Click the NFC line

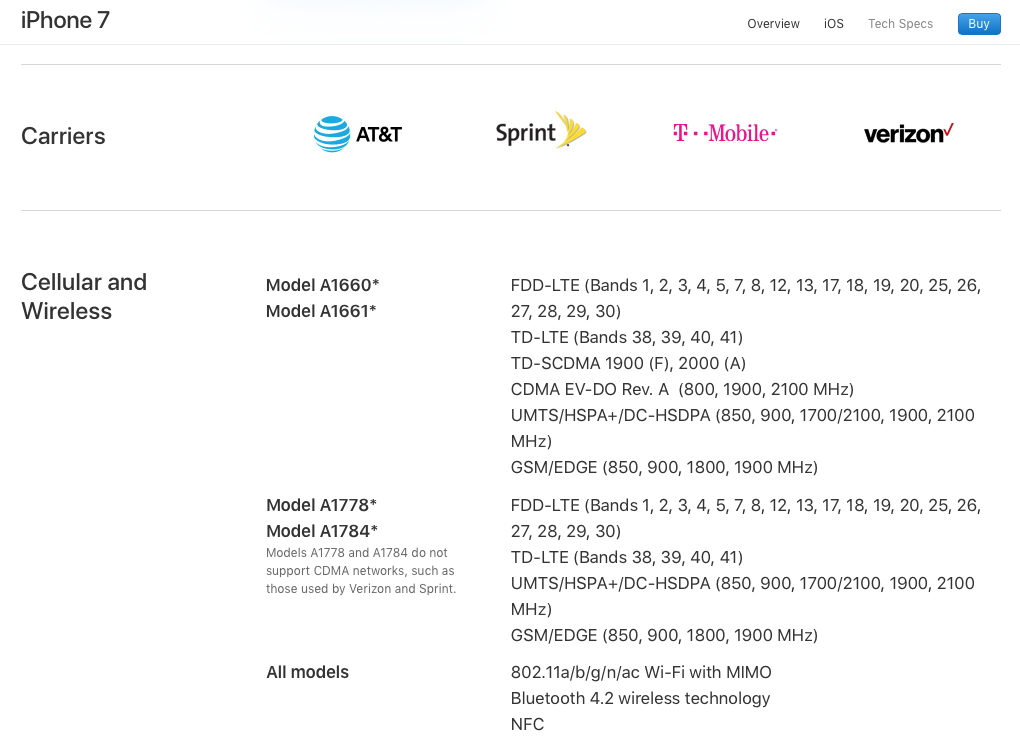[527, 724]
